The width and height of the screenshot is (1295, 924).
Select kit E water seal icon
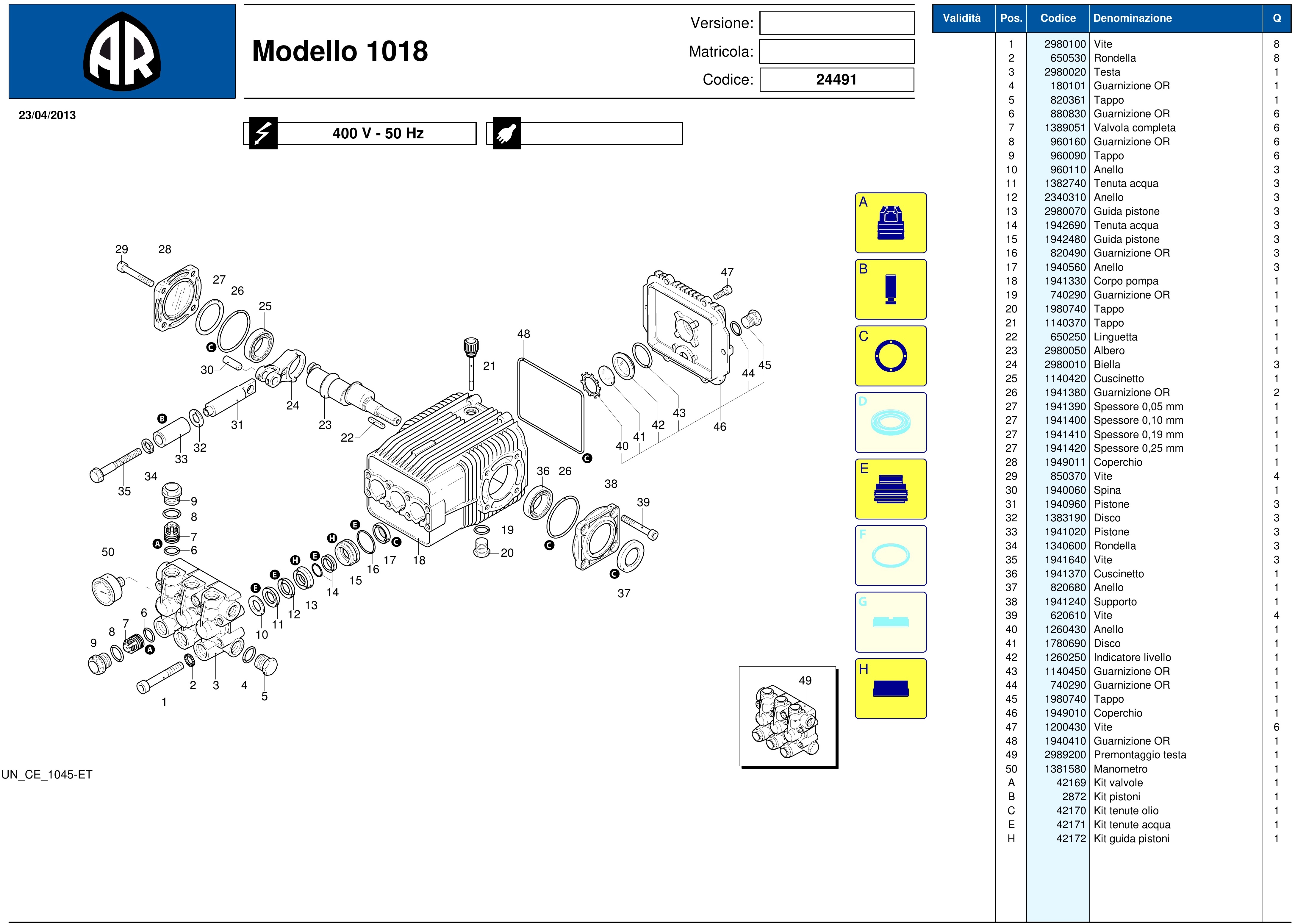890,489
